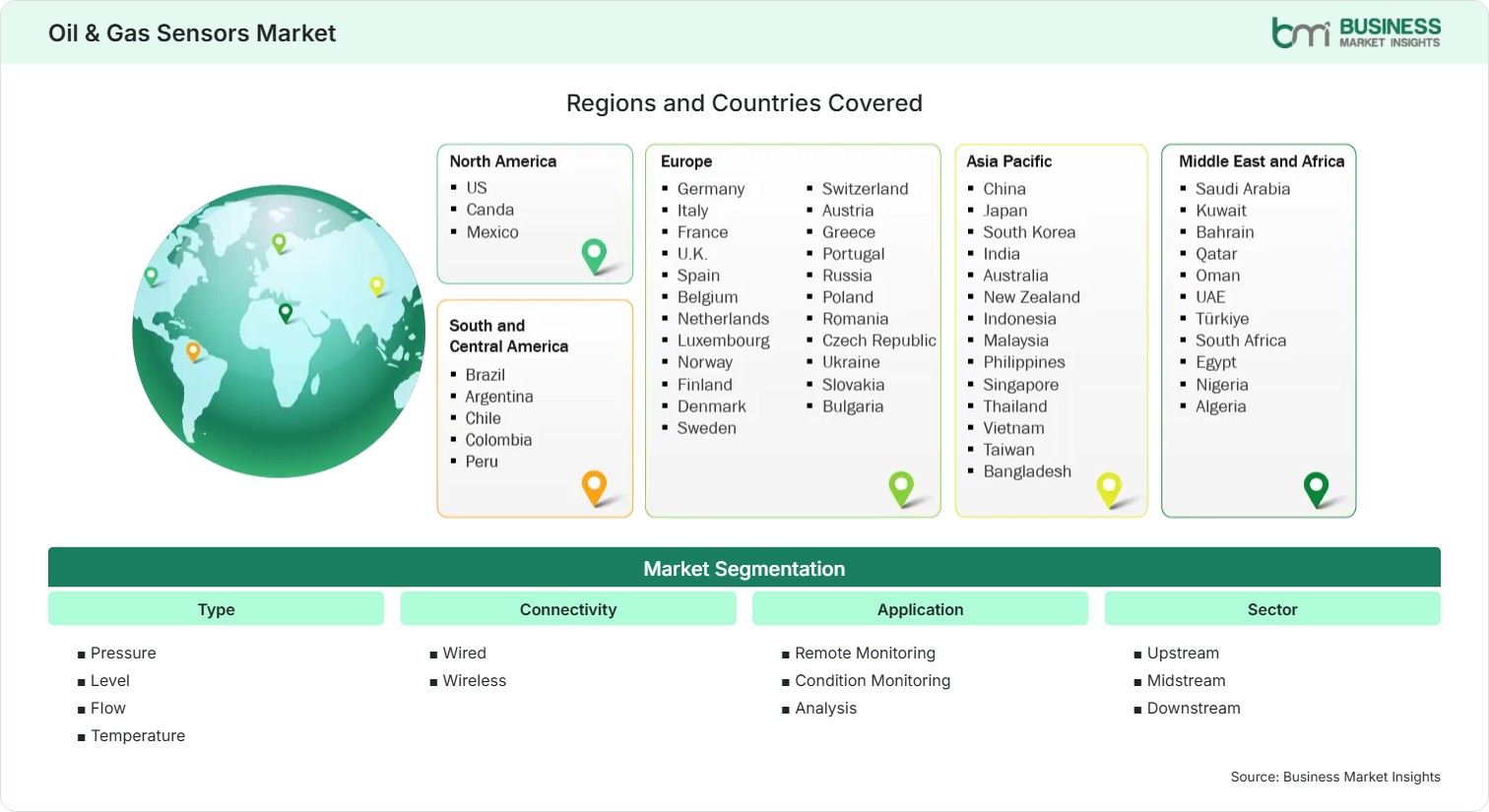Click Wireless under Connectivity
Image resolution: width=1489 pixels, height=812 pixels.
pos(475,680)
